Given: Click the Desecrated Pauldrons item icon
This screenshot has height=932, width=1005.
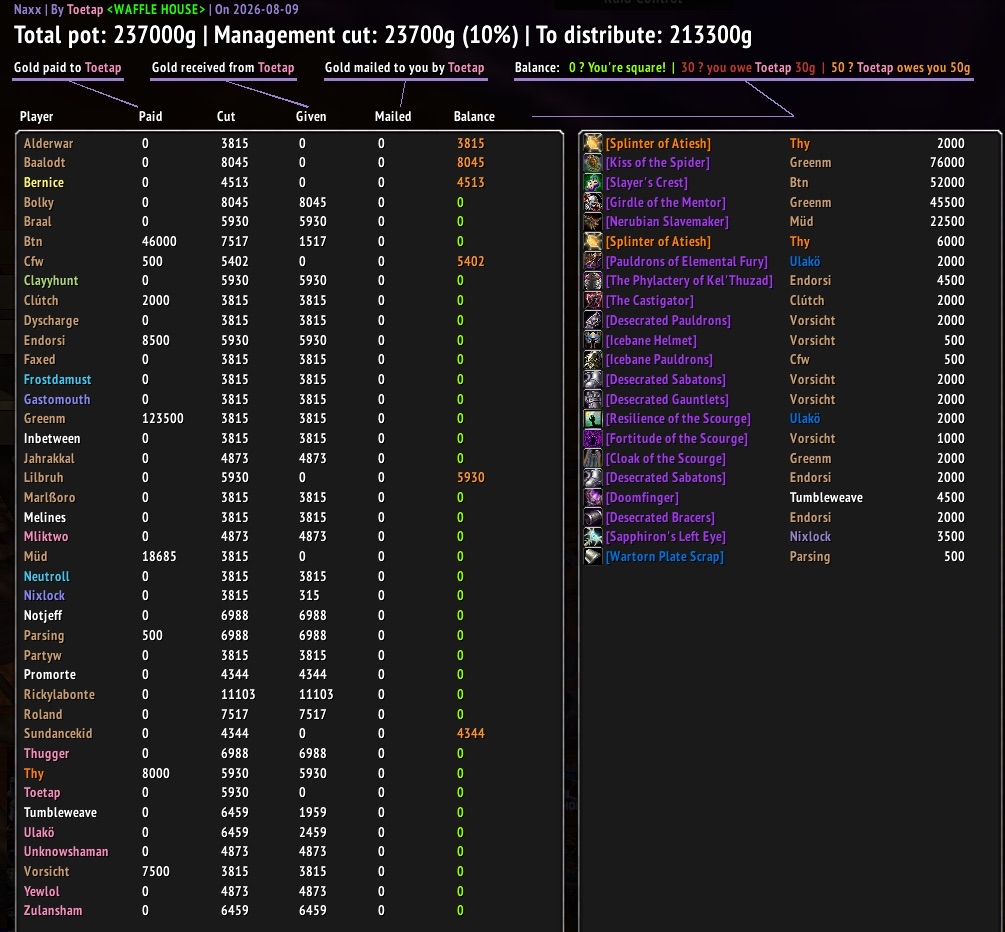Looking at the screenshot, I should (x=593, y=320).
